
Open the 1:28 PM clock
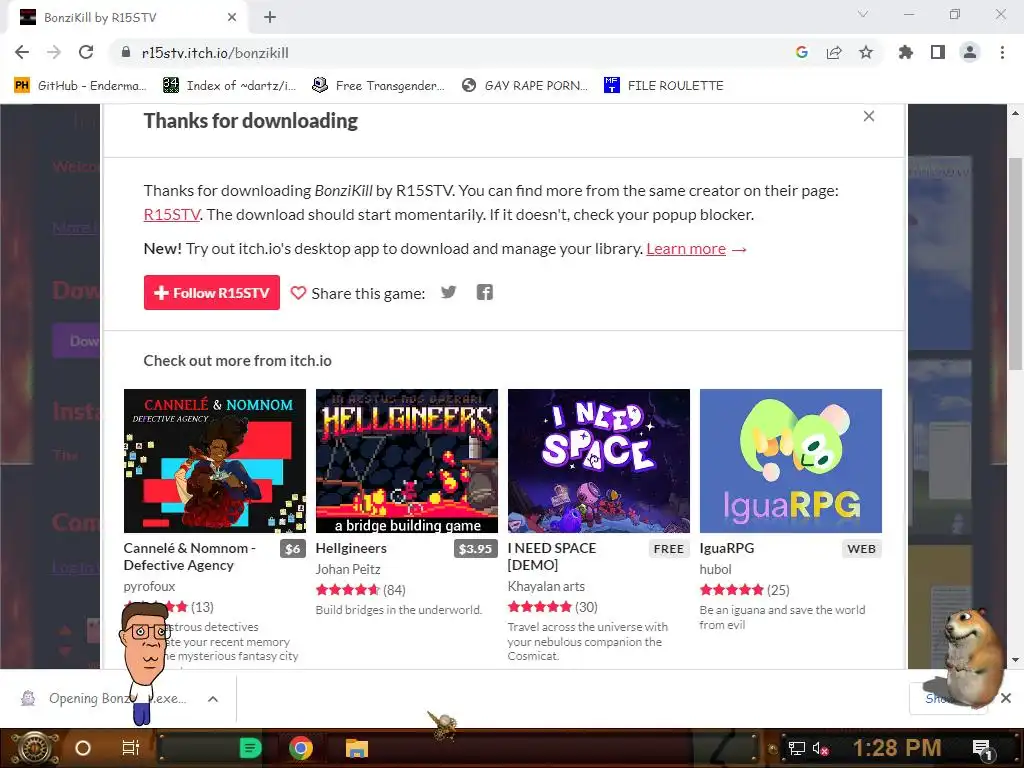[x=897, y=748]
